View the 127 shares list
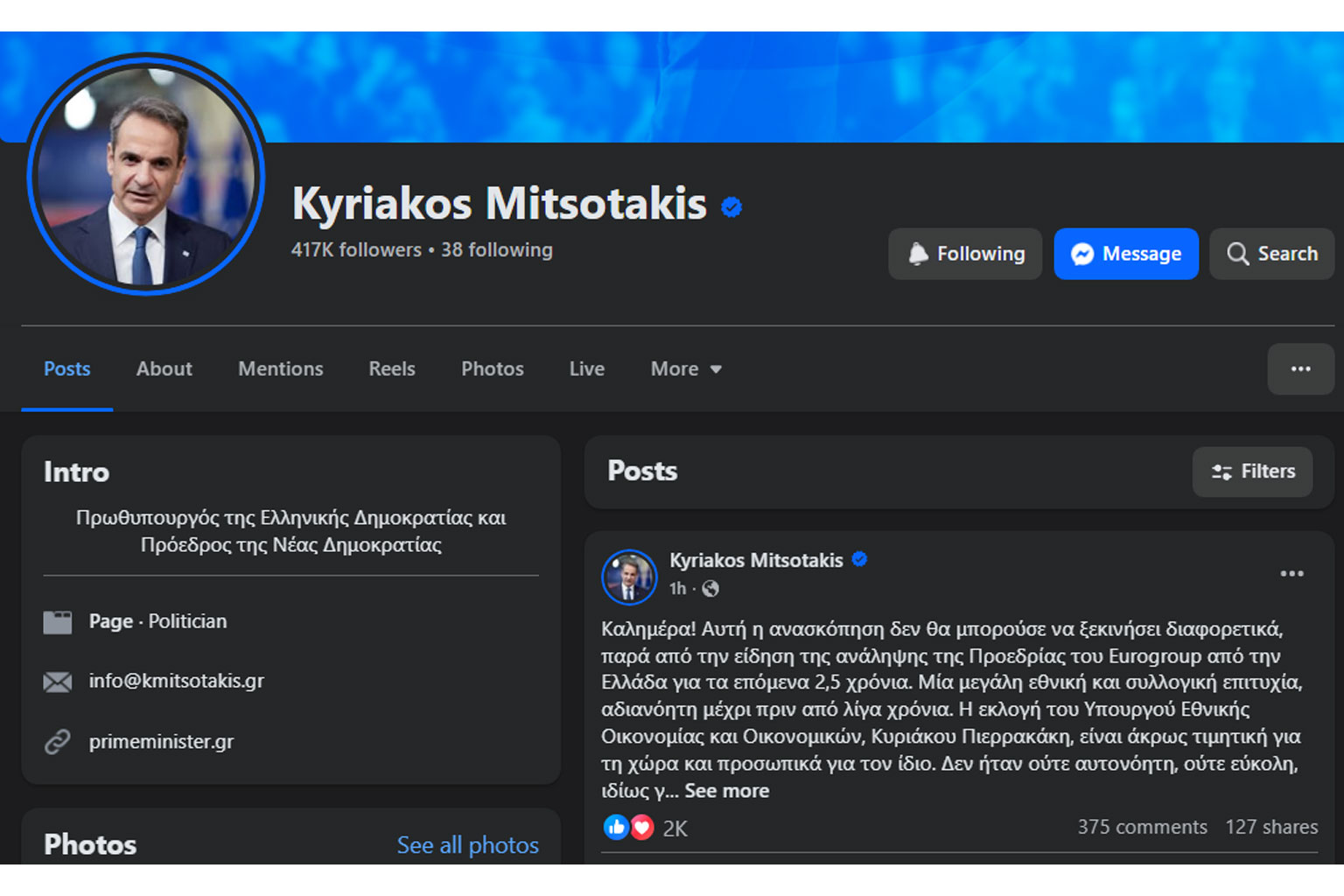 (1271, 827)
